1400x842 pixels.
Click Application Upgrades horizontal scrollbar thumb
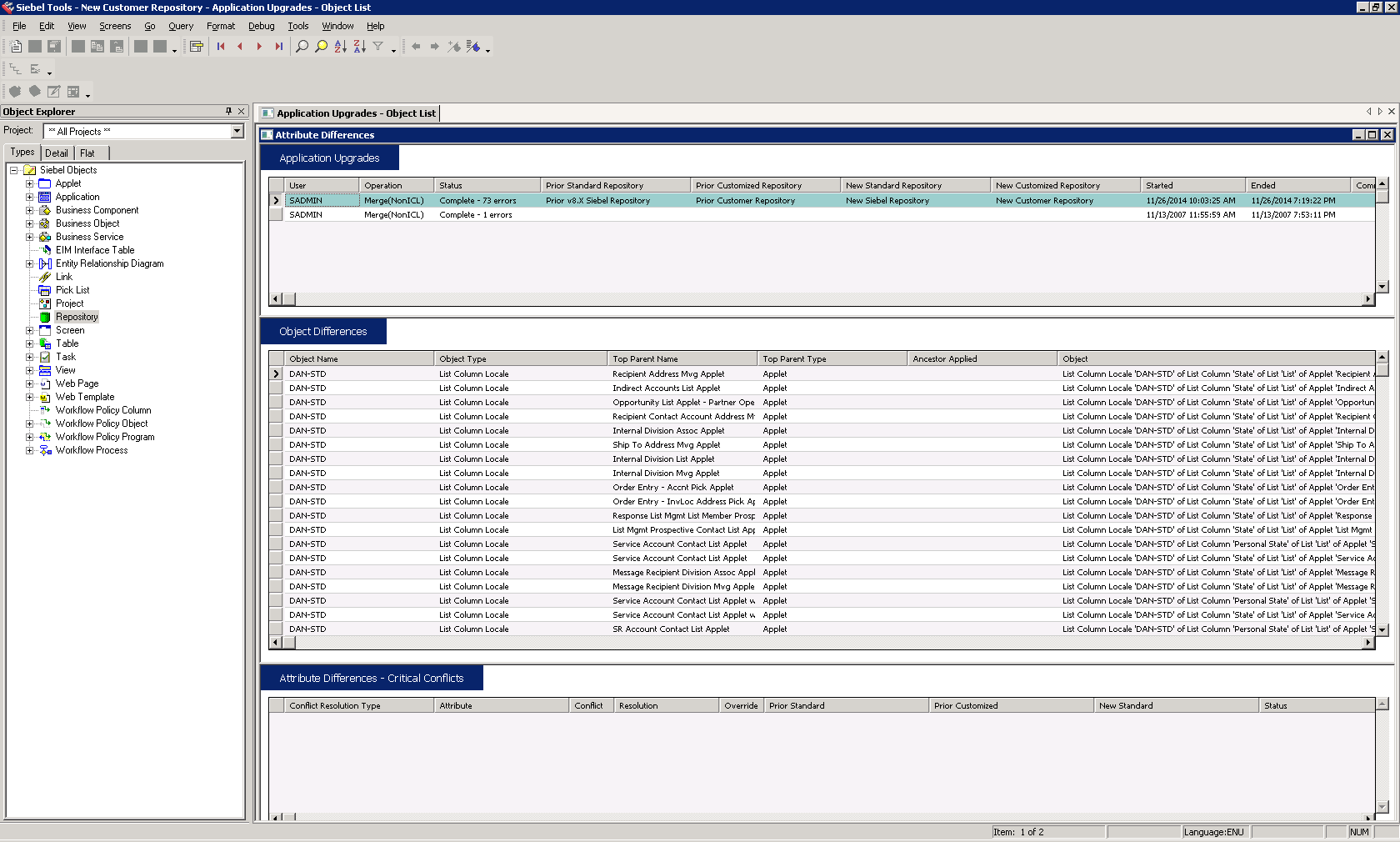(288, 298)
